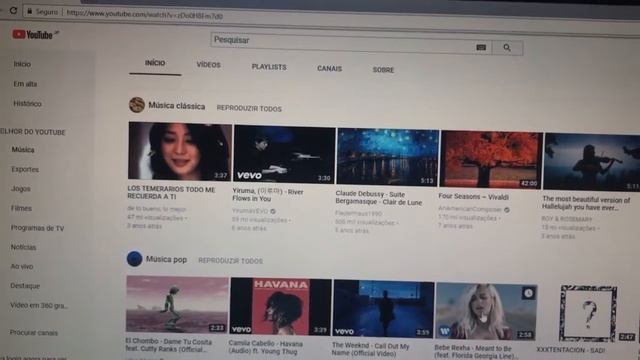Image resolution: width=640 pixels, height=360 pixels.
Task: Open The Weeknd Call Out My Name thumbnail
Action: tap(384, 309)
